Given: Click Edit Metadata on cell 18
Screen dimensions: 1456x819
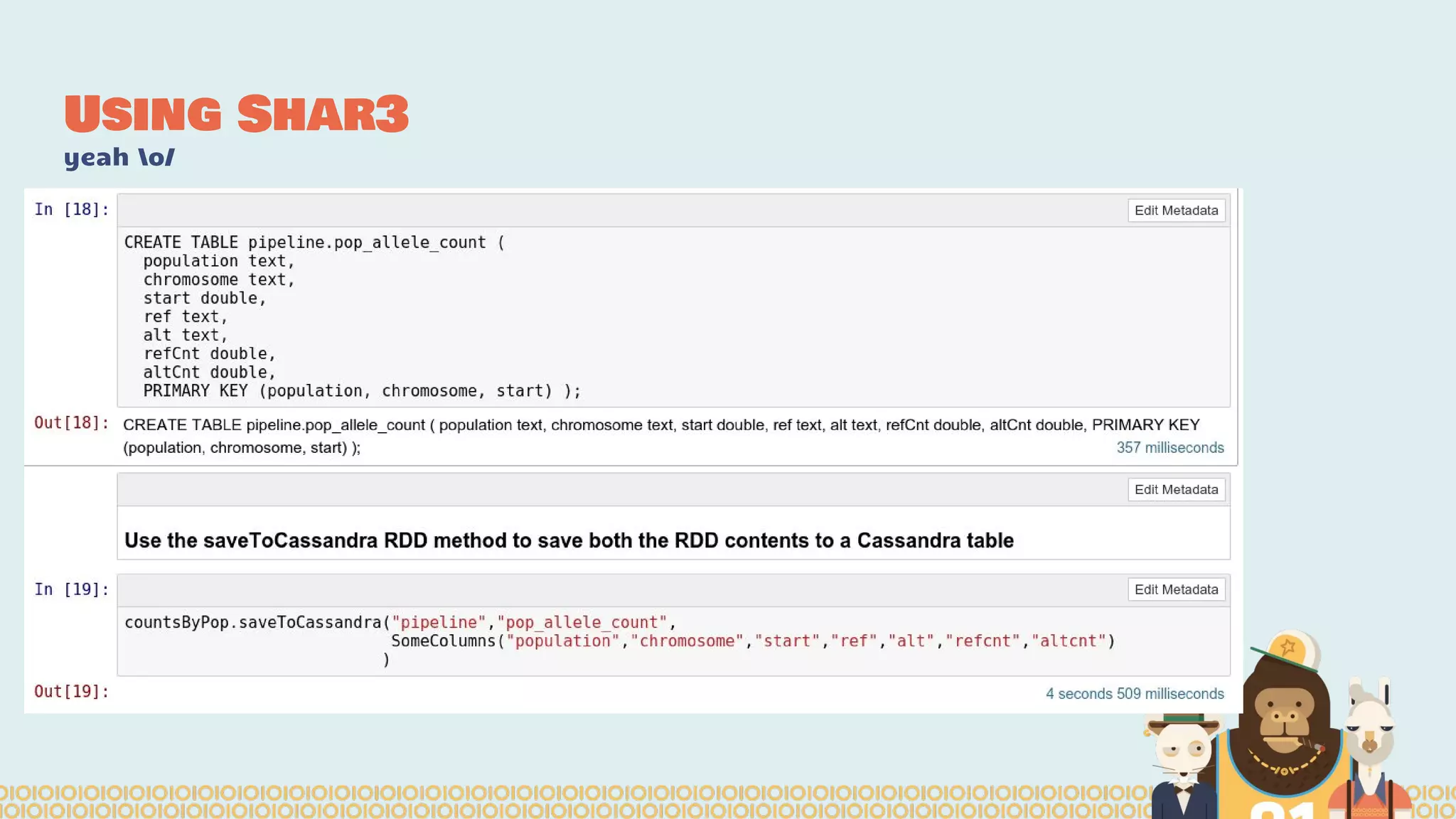Looking at the screenshot, I should (1176, 210).
